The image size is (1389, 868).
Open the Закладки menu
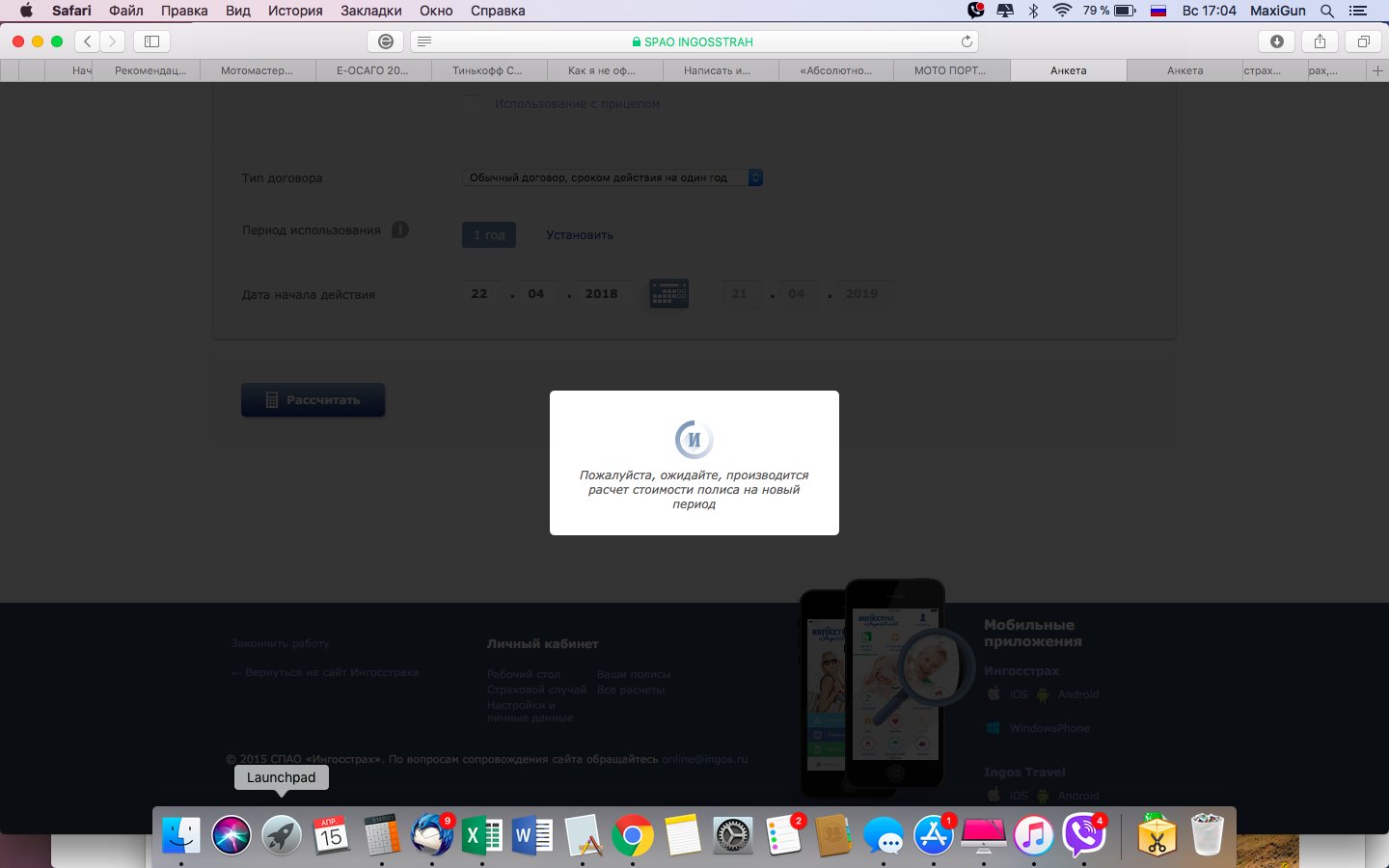(x=370, y=11)
